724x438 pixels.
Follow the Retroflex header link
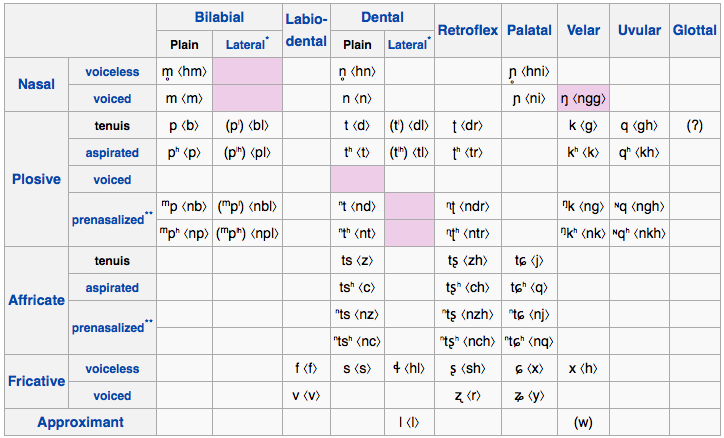point(468,30)
